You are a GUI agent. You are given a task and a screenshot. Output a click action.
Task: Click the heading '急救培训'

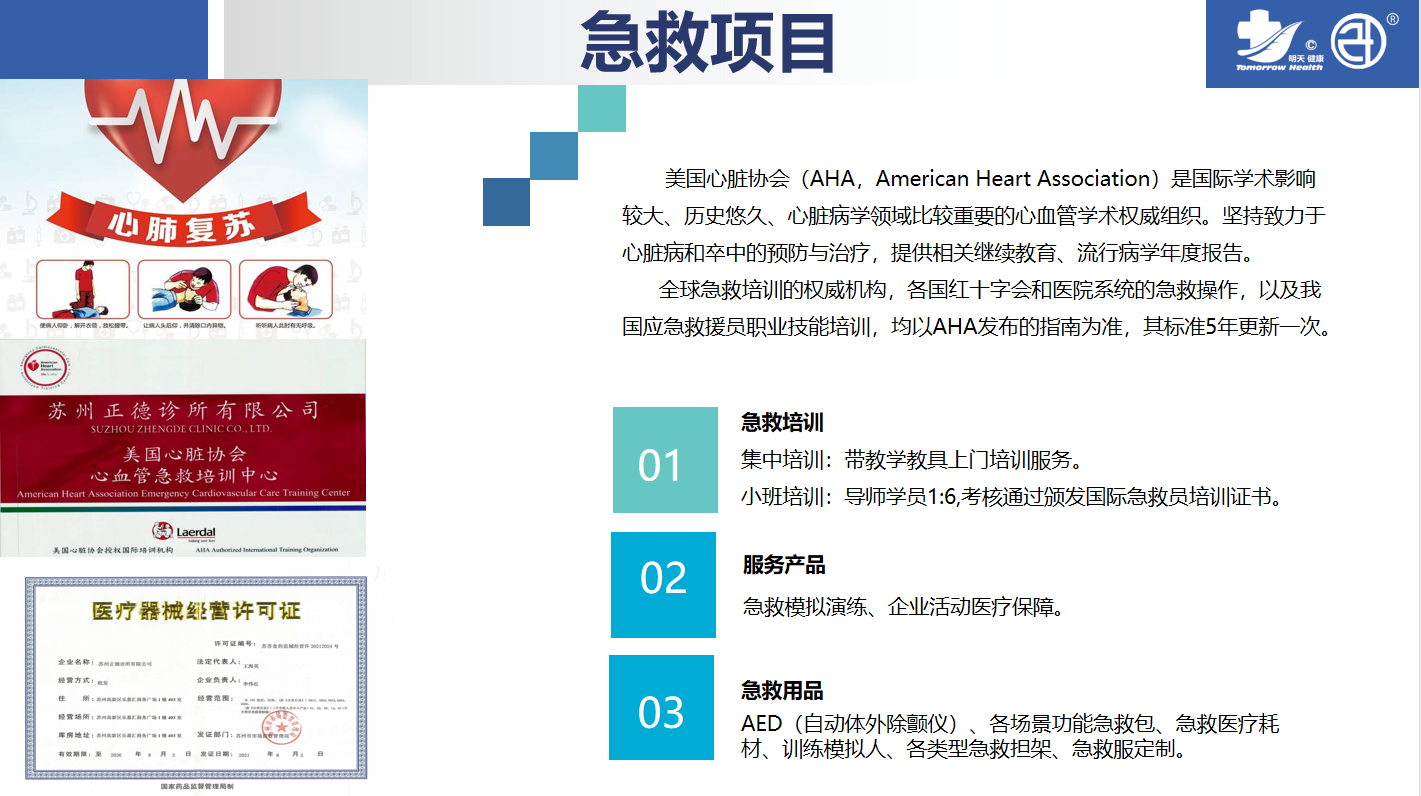[782, 423]
